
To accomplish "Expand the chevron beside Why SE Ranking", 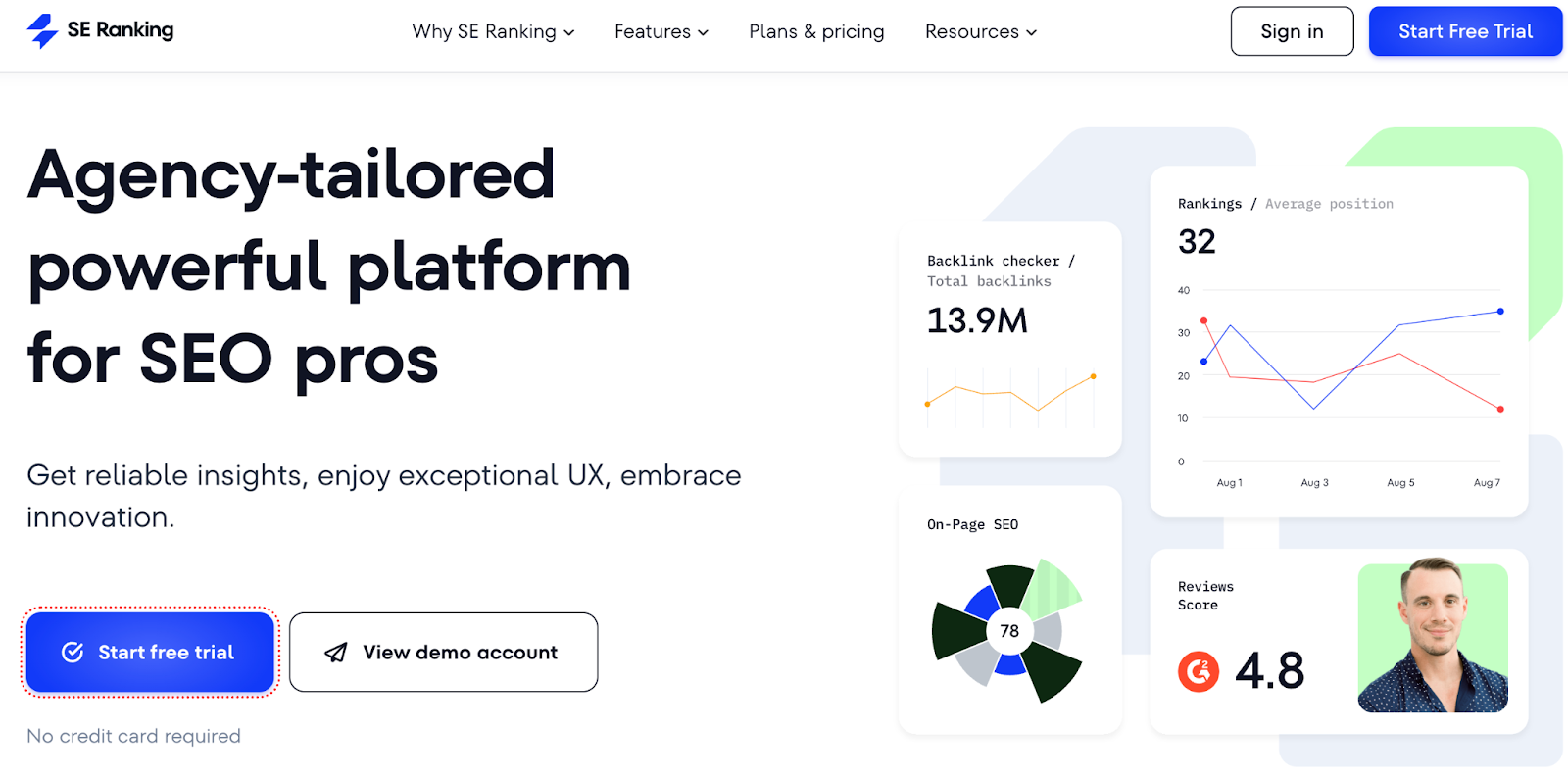I will [569, 32].
